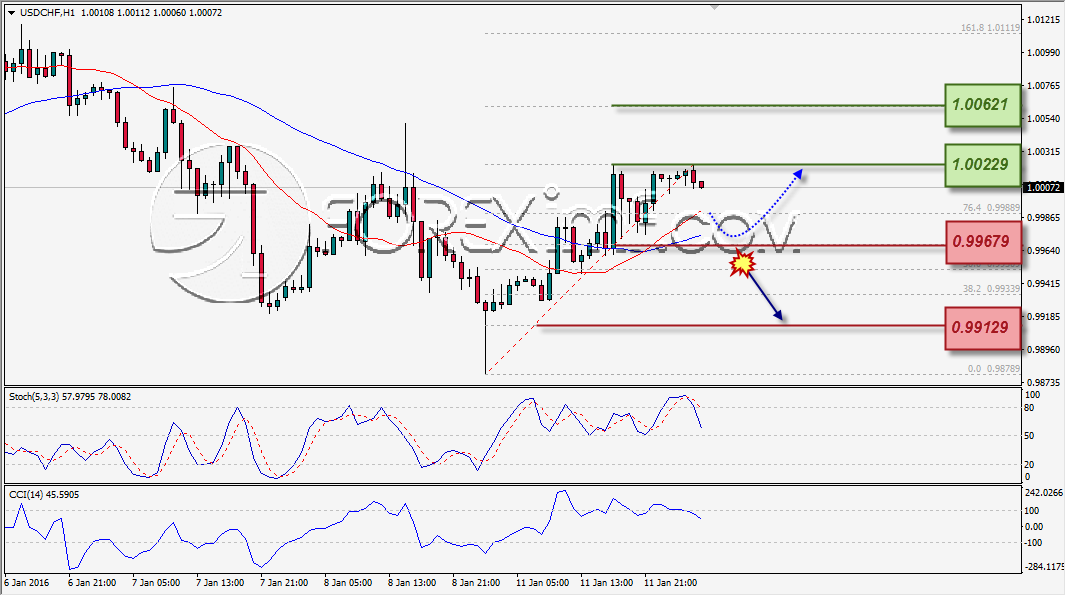
Task: Click the 0.0 0.98789 Fibonacci label
Action: coord(994,369)
